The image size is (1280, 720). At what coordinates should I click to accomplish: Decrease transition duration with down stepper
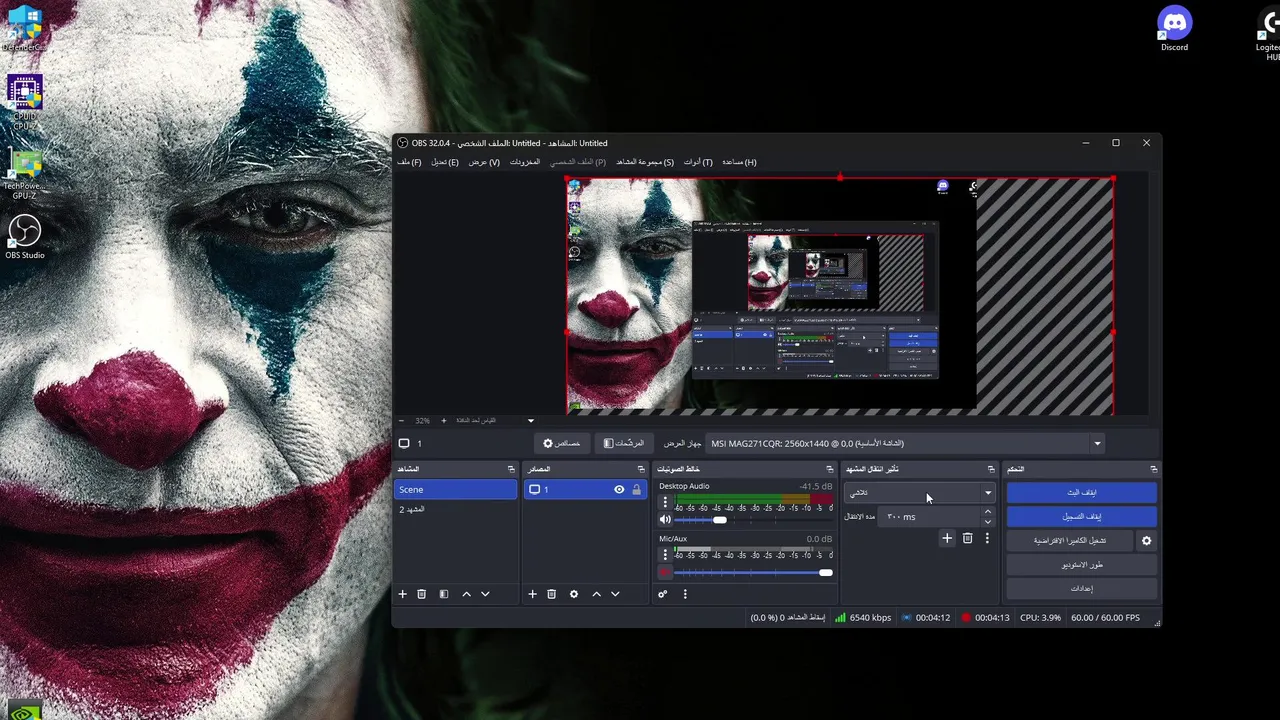(x=988, y=522)
